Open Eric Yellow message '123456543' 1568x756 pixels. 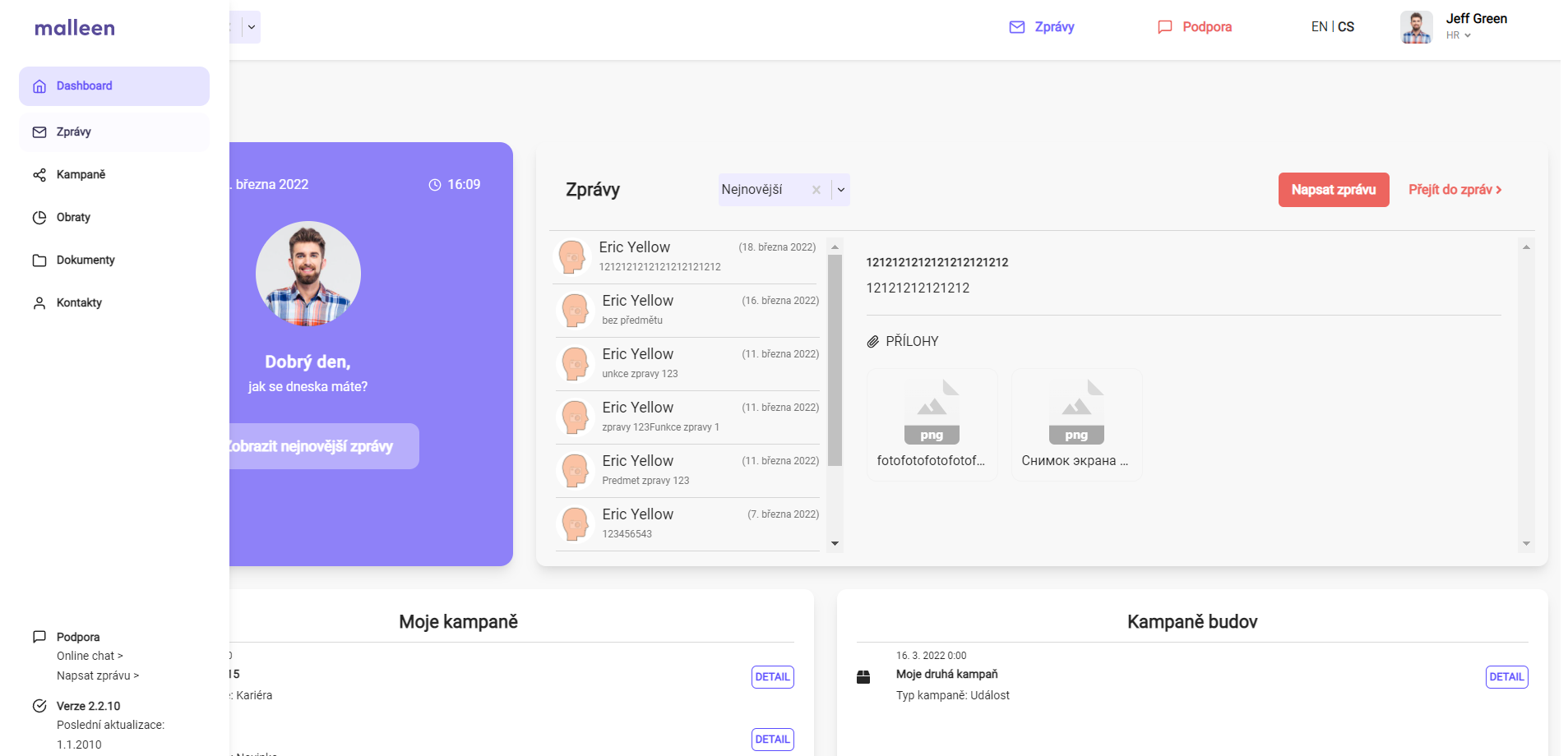point(687,524)
